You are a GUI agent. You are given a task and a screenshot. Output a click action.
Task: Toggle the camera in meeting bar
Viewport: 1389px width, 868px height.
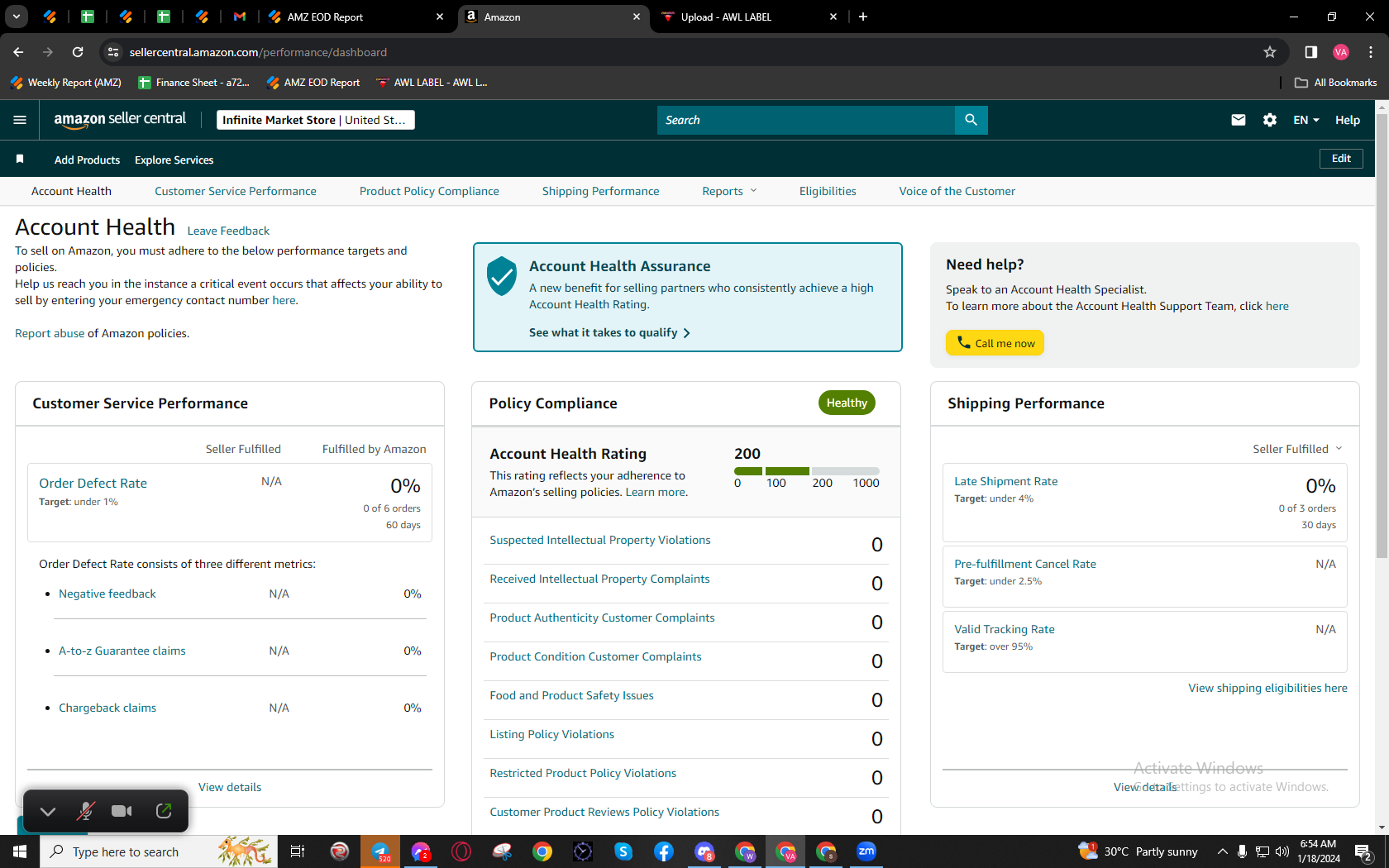tap(122, 811)
